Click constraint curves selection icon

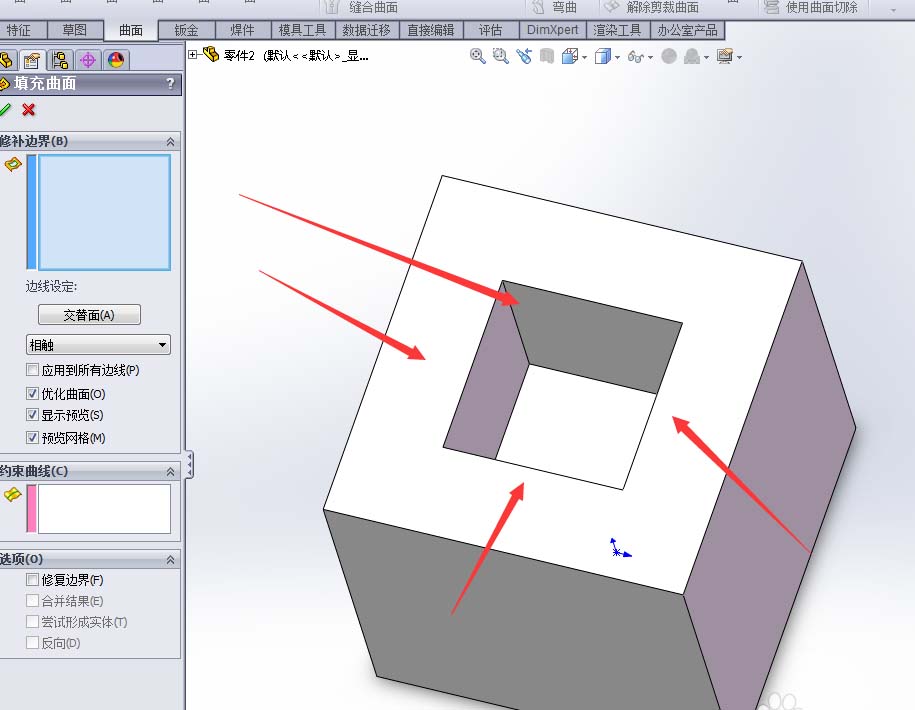point(13,495)
